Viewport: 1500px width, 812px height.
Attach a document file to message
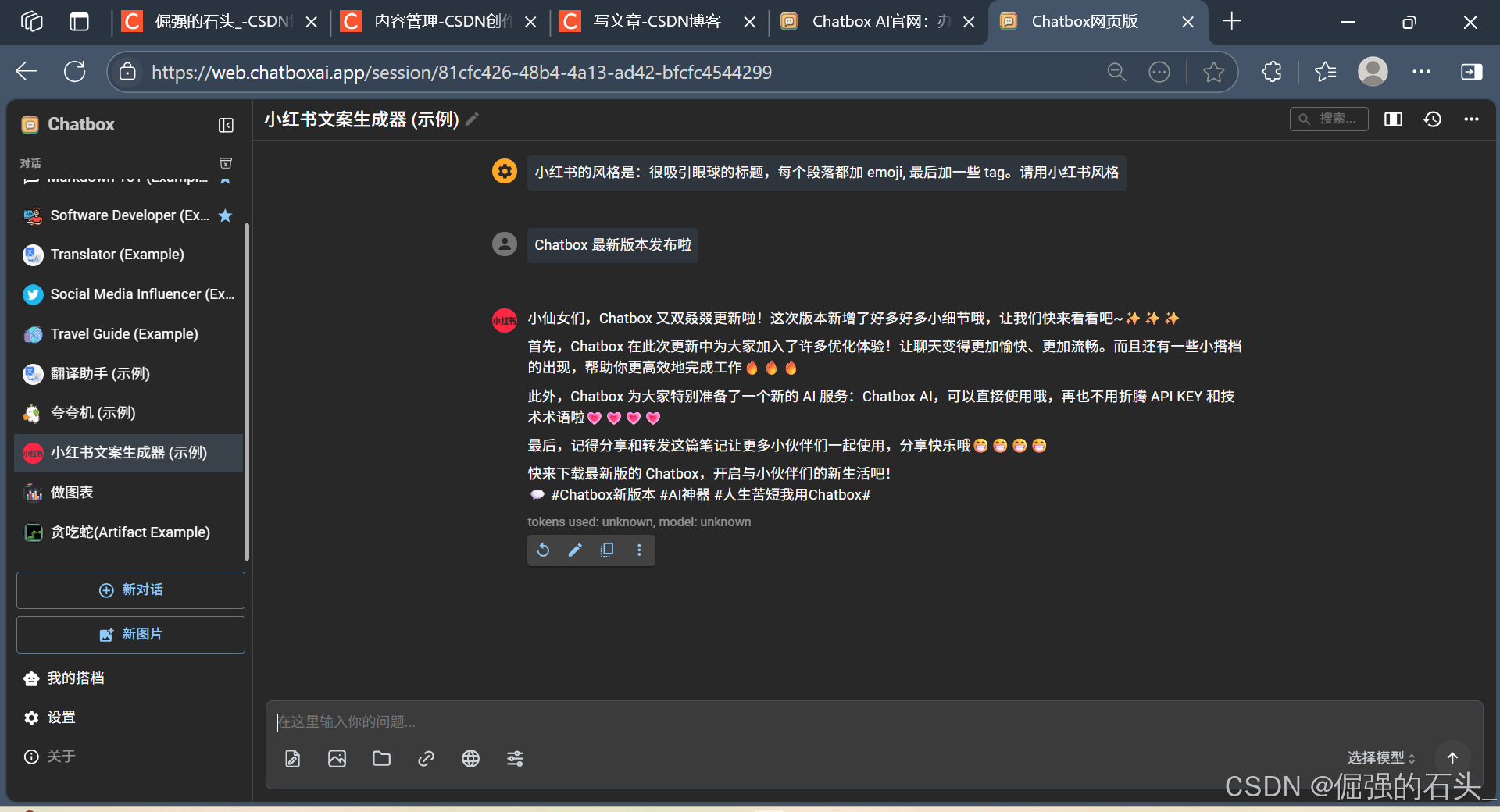tap(292, 758)
